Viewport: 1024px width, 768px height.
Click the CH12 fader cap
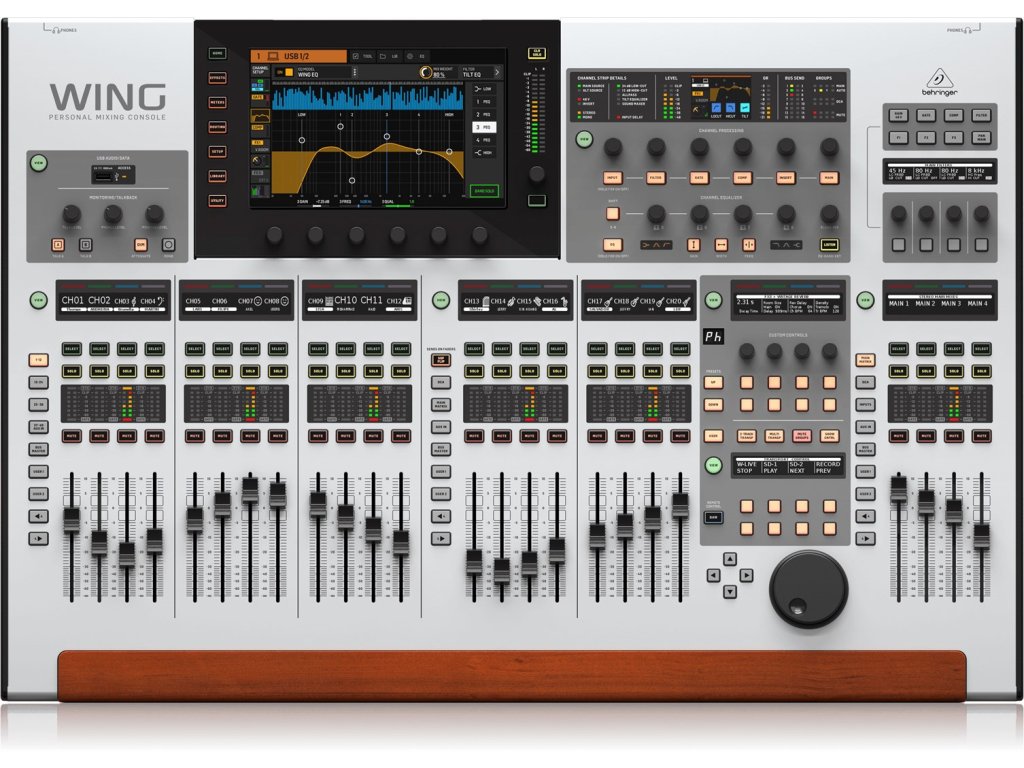[400, 543]
